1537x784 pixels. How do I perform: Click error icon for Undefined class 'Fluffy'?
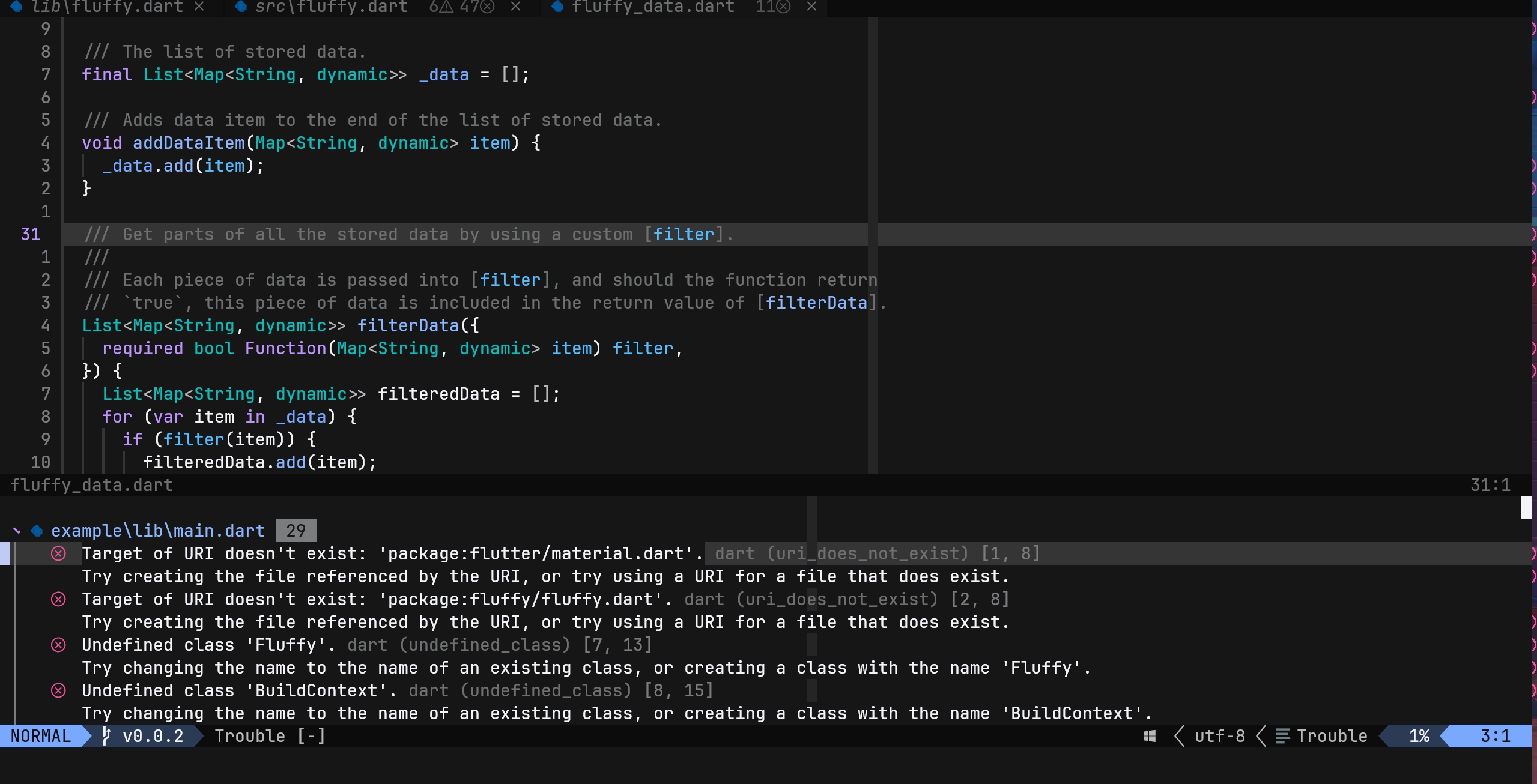[x=58, y=645]
